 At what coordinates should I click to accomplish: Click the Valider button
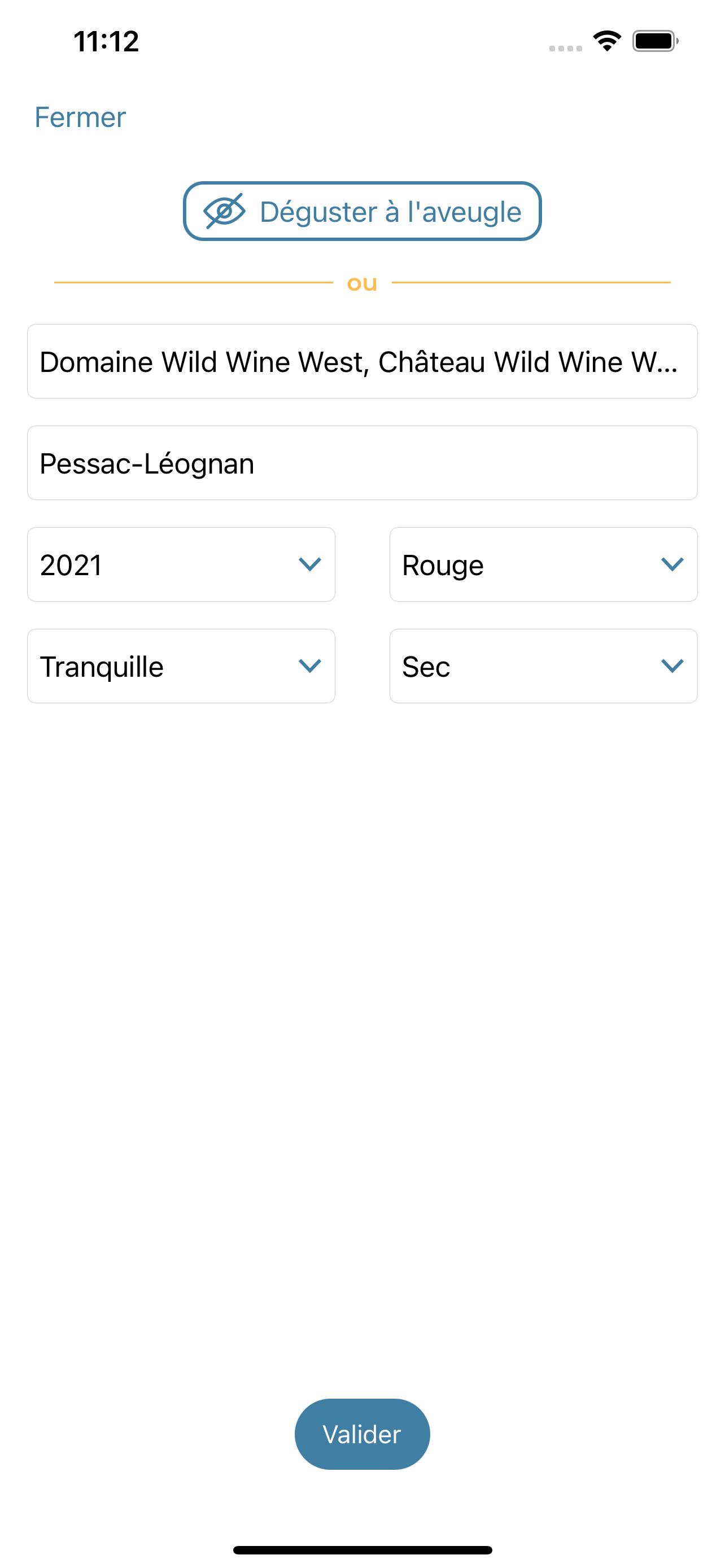coord(362,1434)
